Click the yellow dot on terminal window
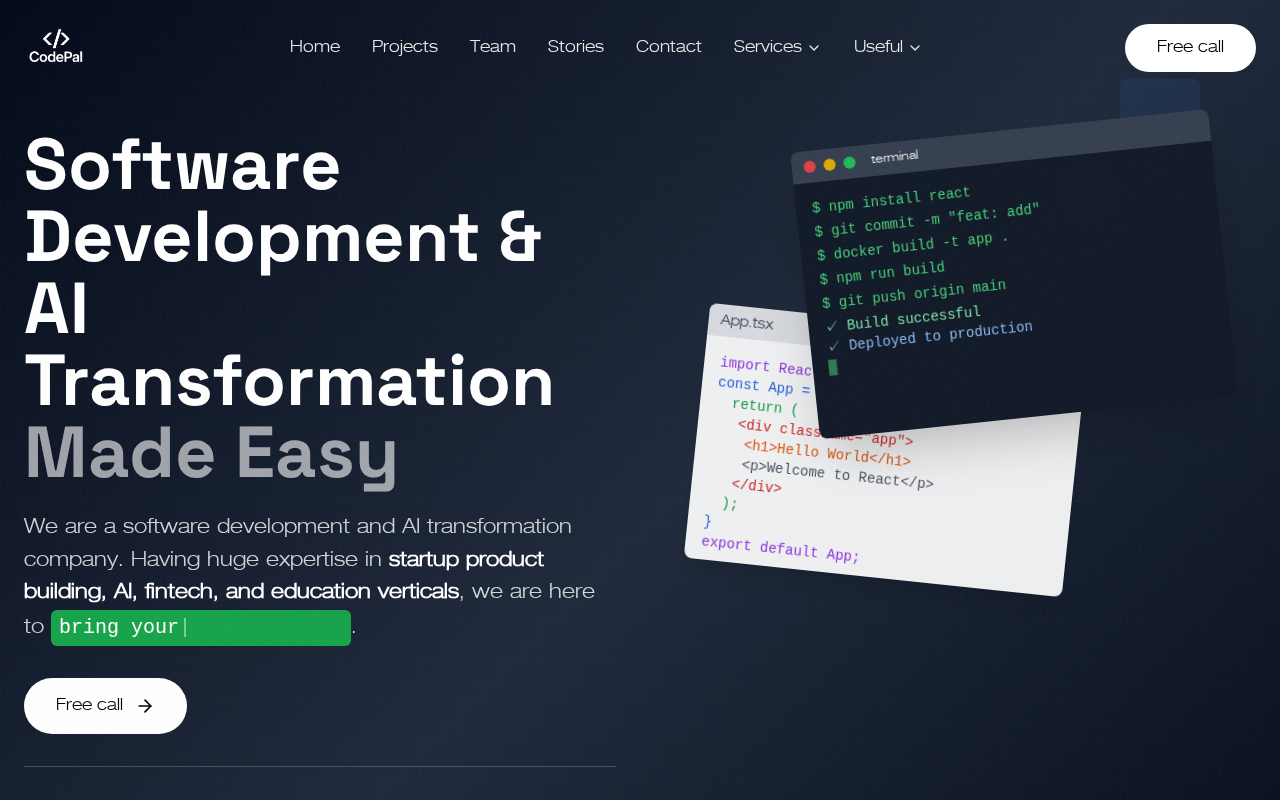This screenshot has width=1280, height=800. click(x=829, y=165)
